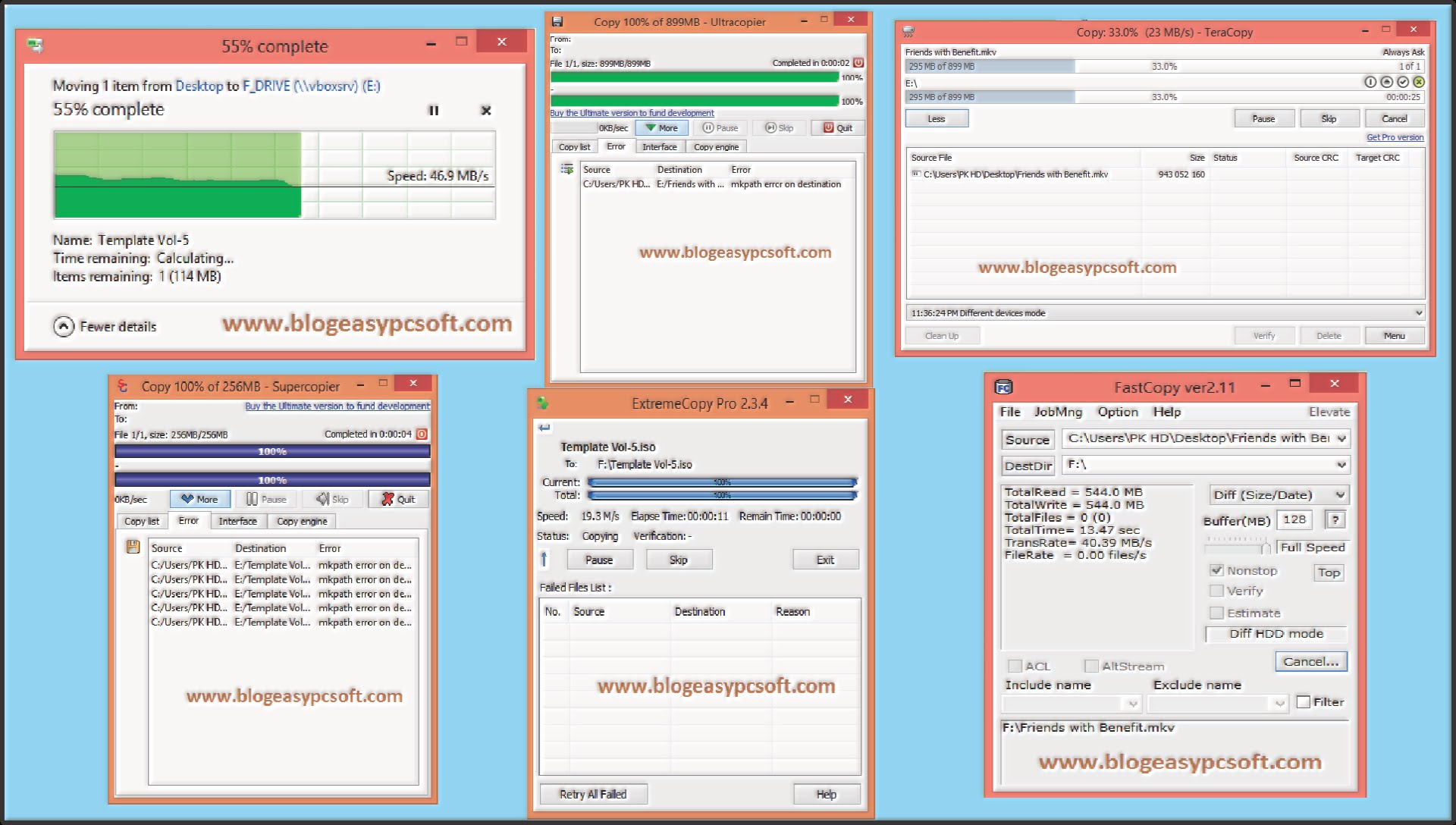1456x825 pixels.
Task: Open the Diff (Size/Date) dropdown in FastCopy
Action: [x=1279, y=494]
